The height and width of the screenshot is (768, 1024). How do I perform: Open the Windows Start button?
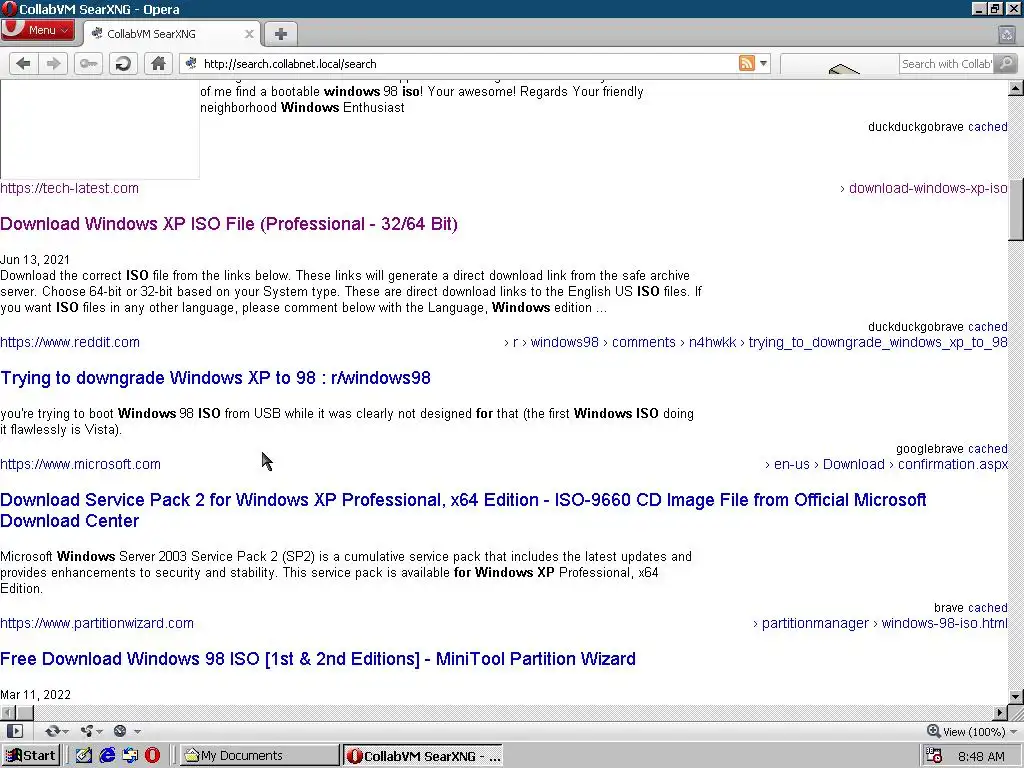pyautogui.click(x=31, y=756)
